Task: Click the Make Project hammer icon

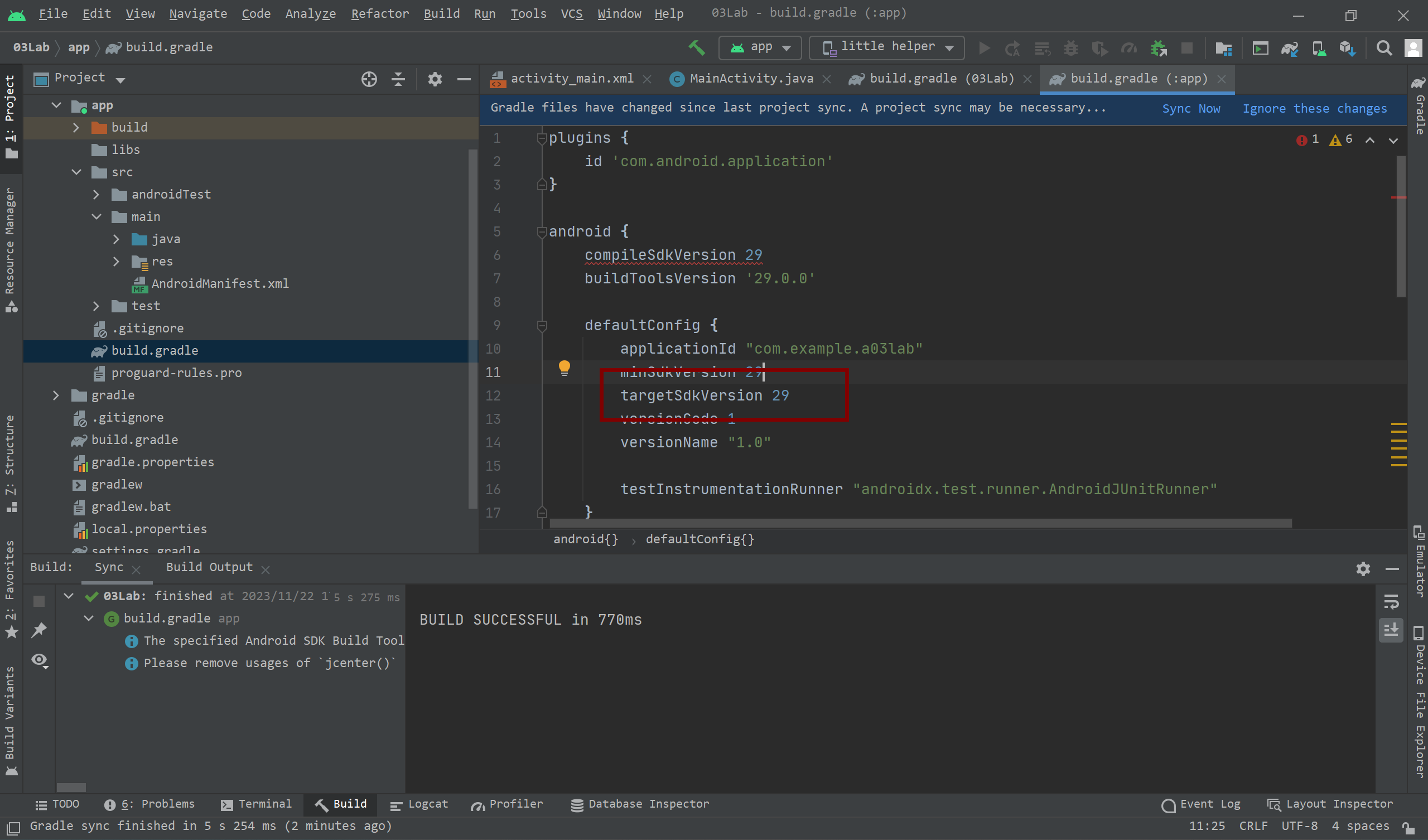Action: [697, 47]
